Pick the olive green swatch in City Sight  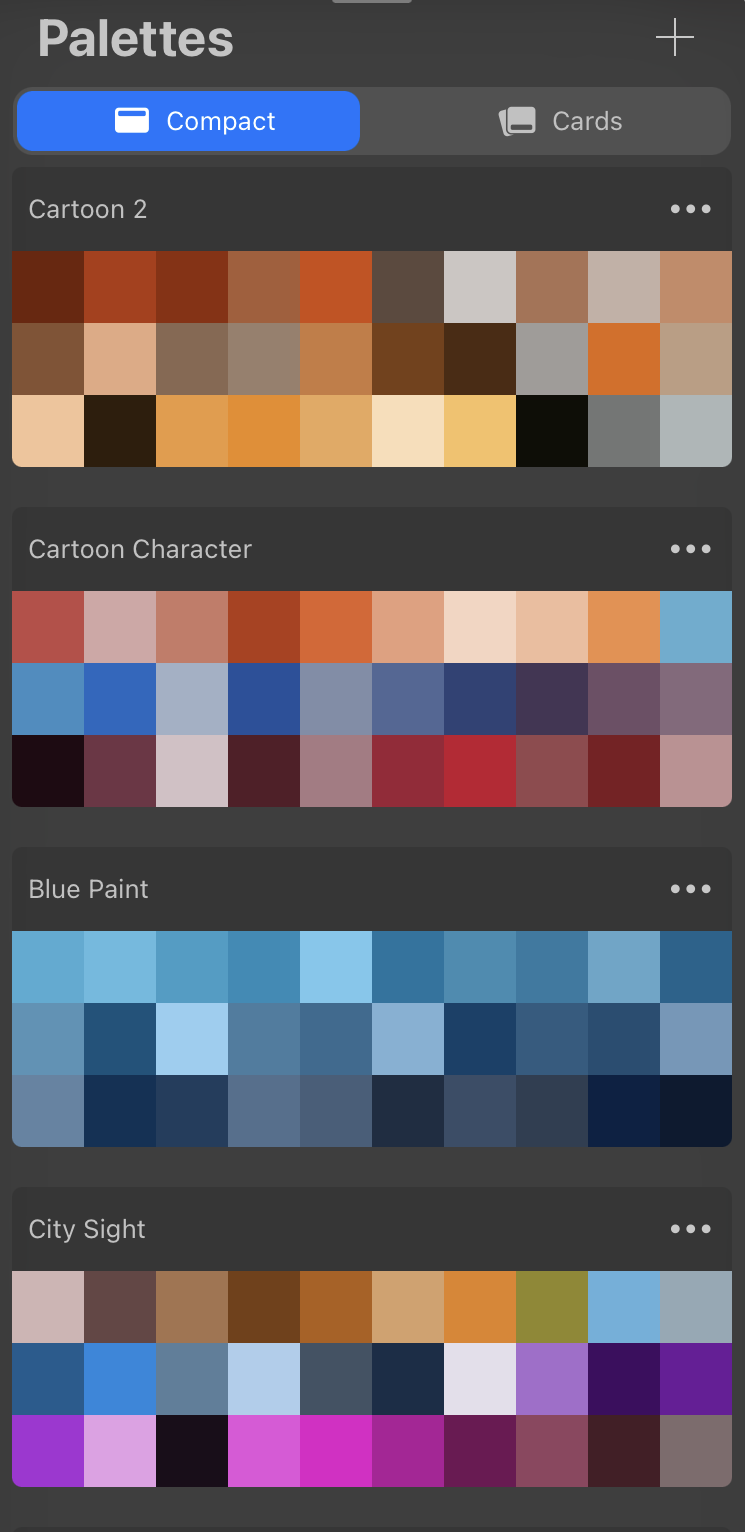[x=552, y=1307]
